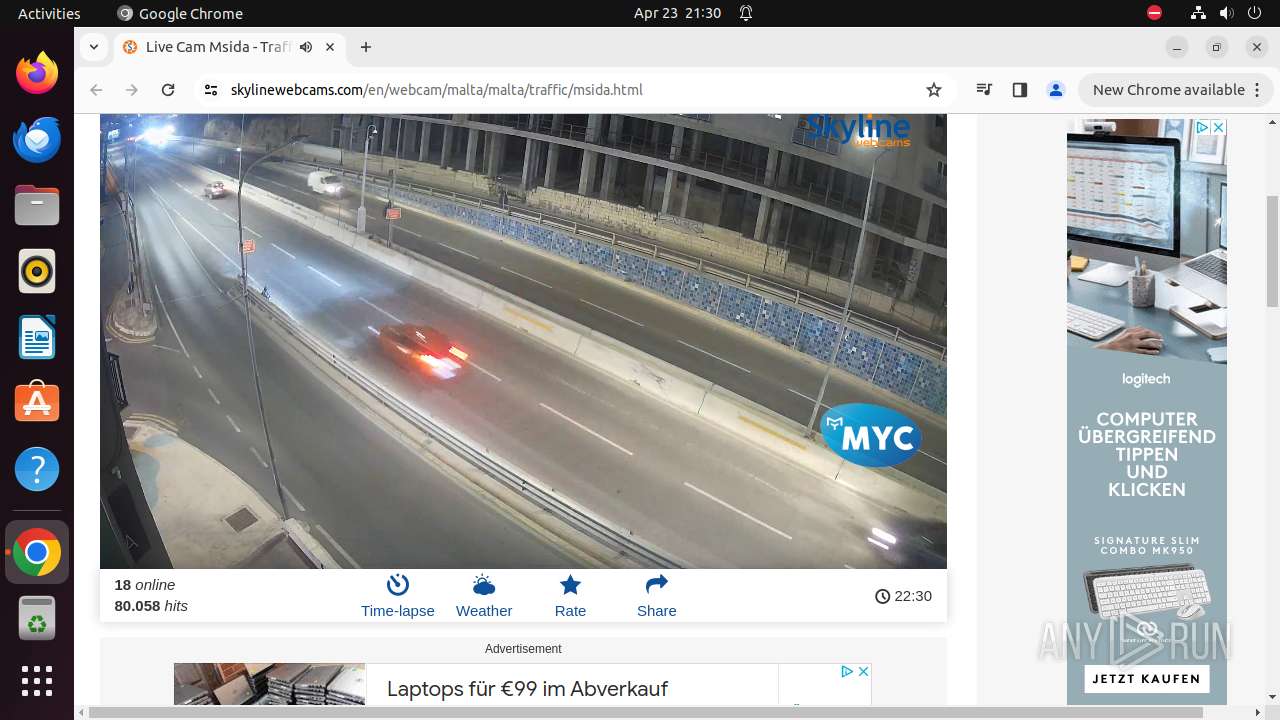1280x720 pixels.
Task: Open LibreOffice Writer from the dock
Action: [37, 337]
